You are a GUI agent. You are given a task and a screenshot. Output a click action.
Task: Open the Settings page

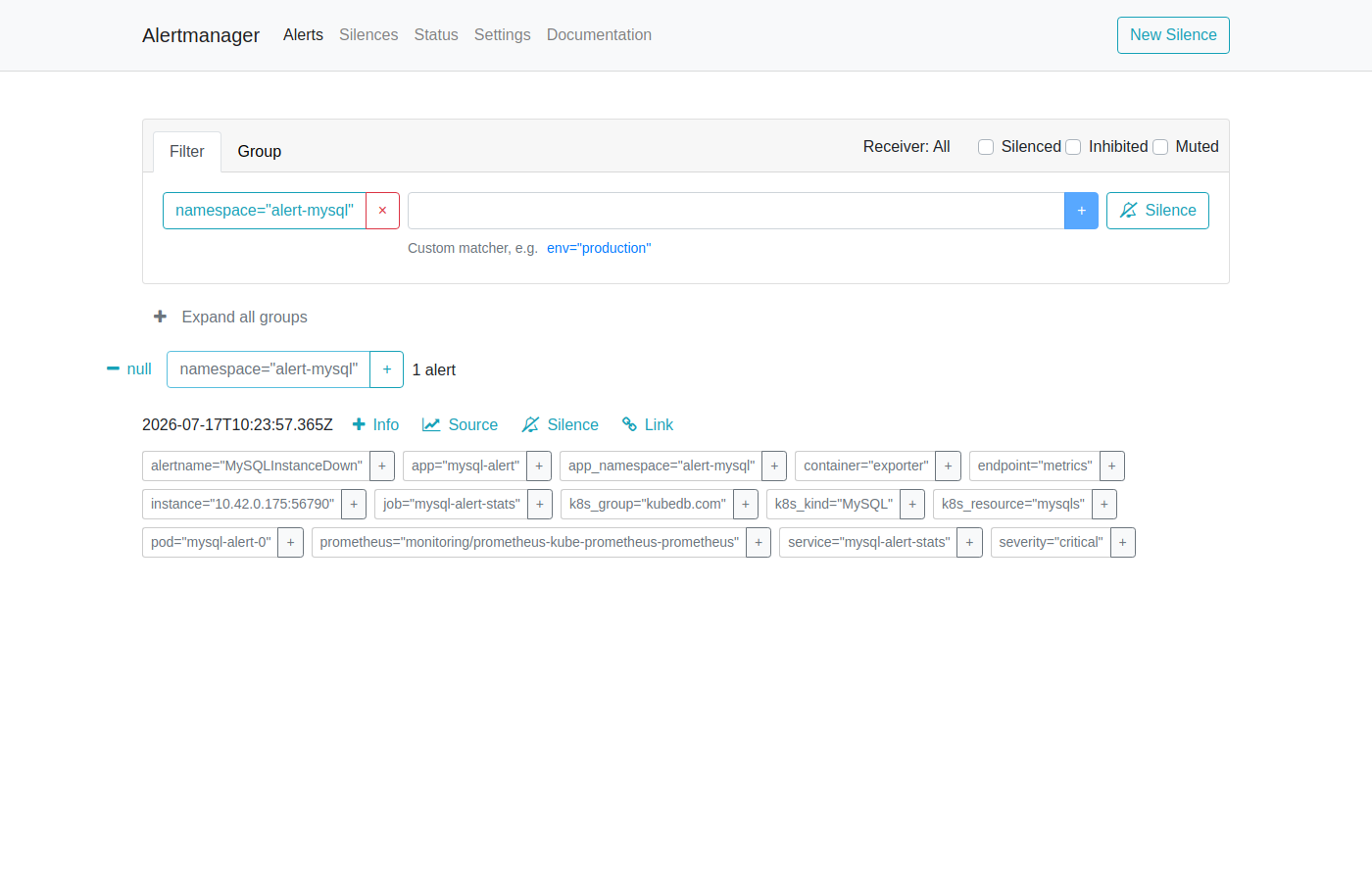coord(503,35)
